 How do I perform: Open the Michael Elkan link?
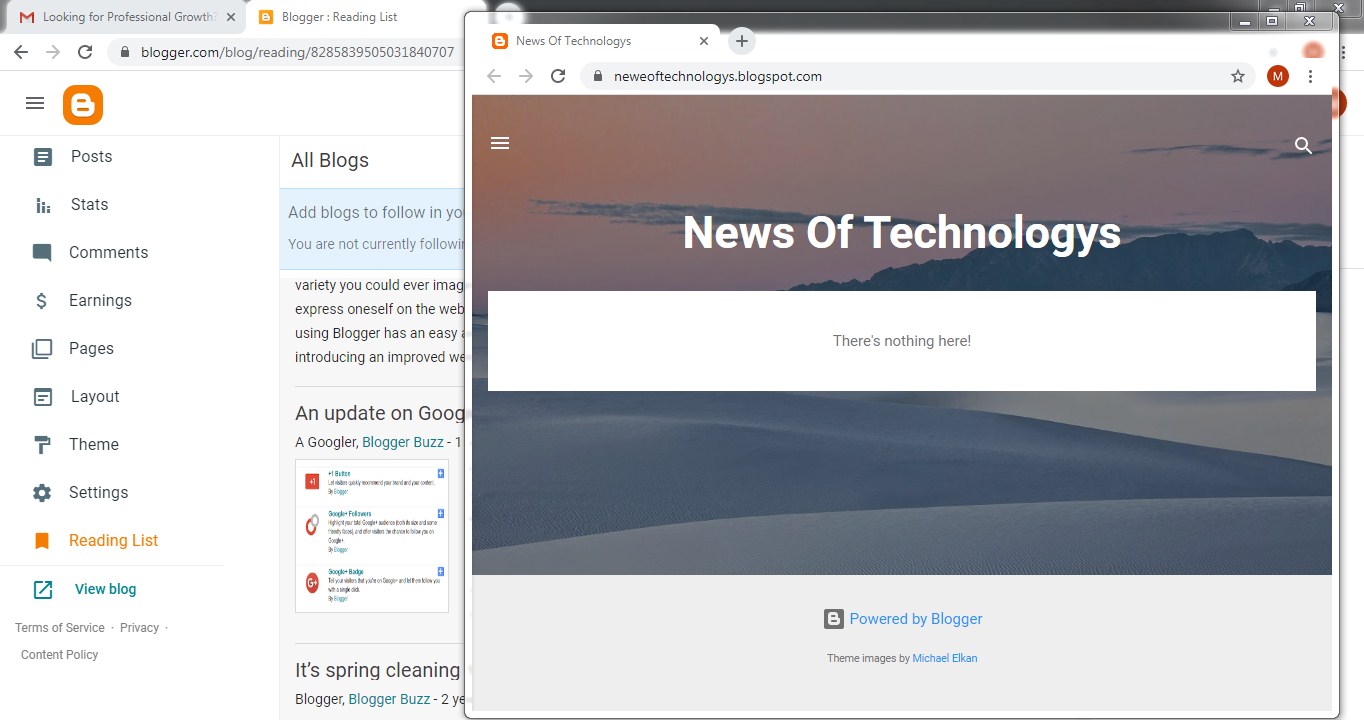pyautogui.click(x=945, y=658)
